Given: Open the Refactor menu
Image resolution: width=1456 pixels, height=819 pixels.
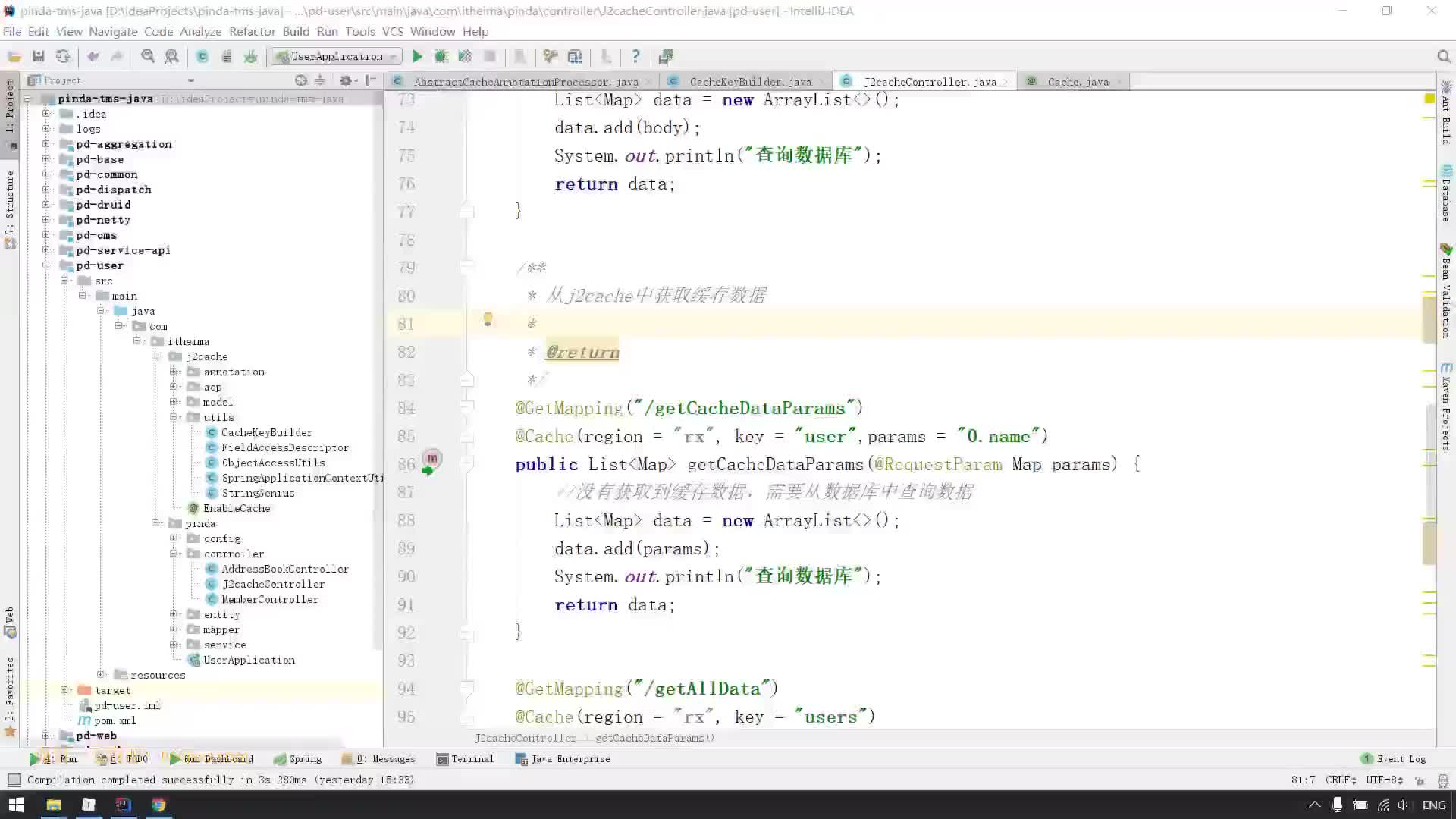Looking at the screenshot, I should (x=252, y=31).
